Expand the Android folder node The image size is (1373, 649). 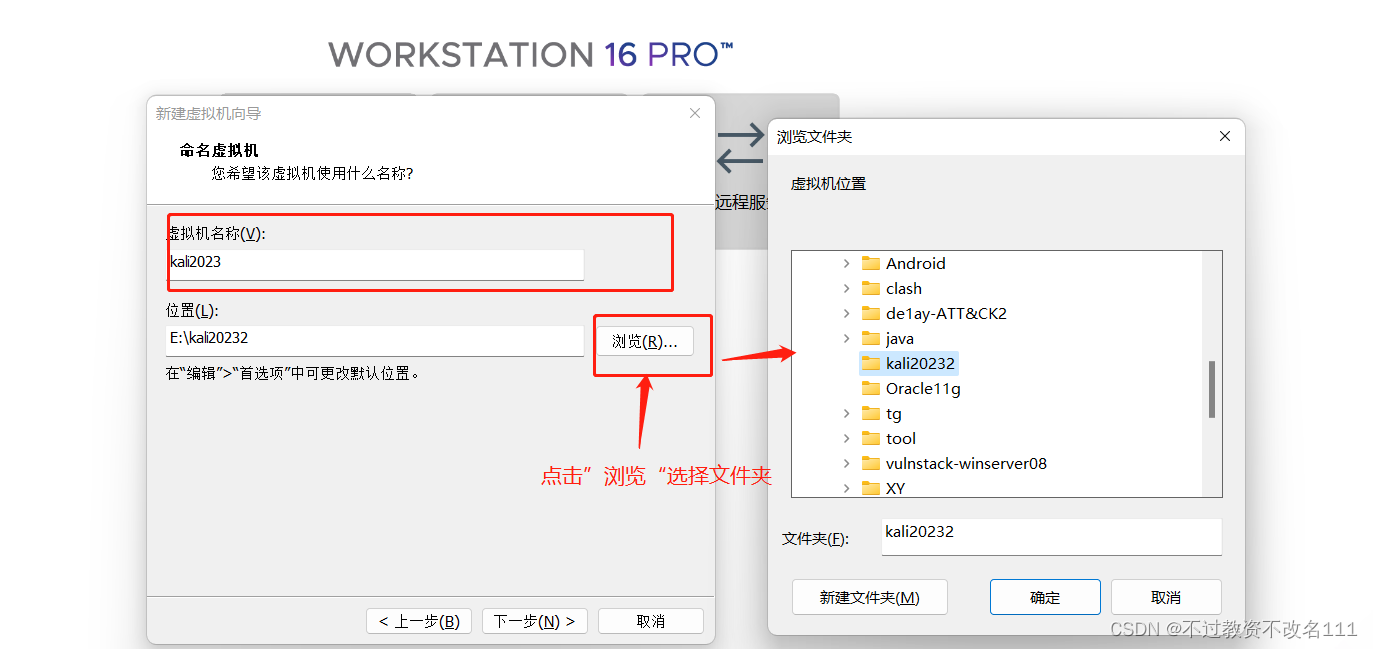846,263
